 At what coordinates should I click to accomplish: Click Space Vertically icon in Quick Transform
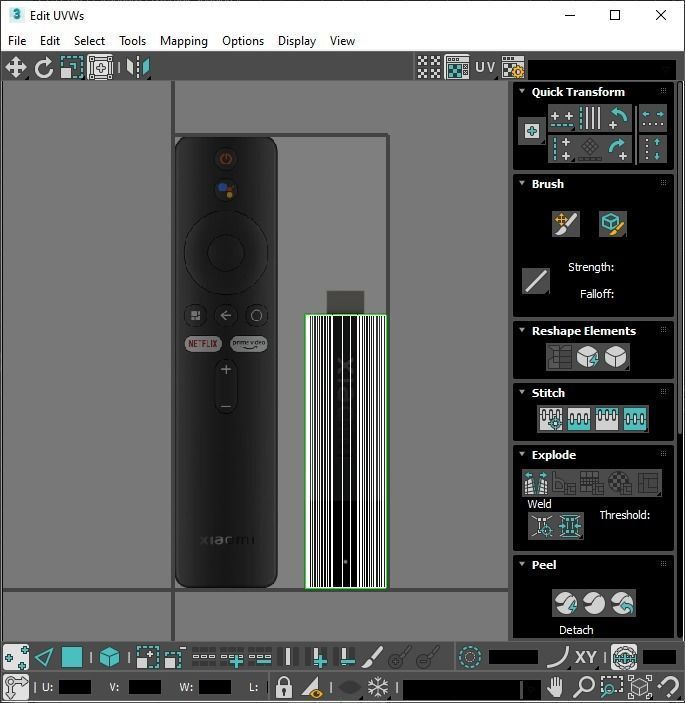click(x=653, y=149)
